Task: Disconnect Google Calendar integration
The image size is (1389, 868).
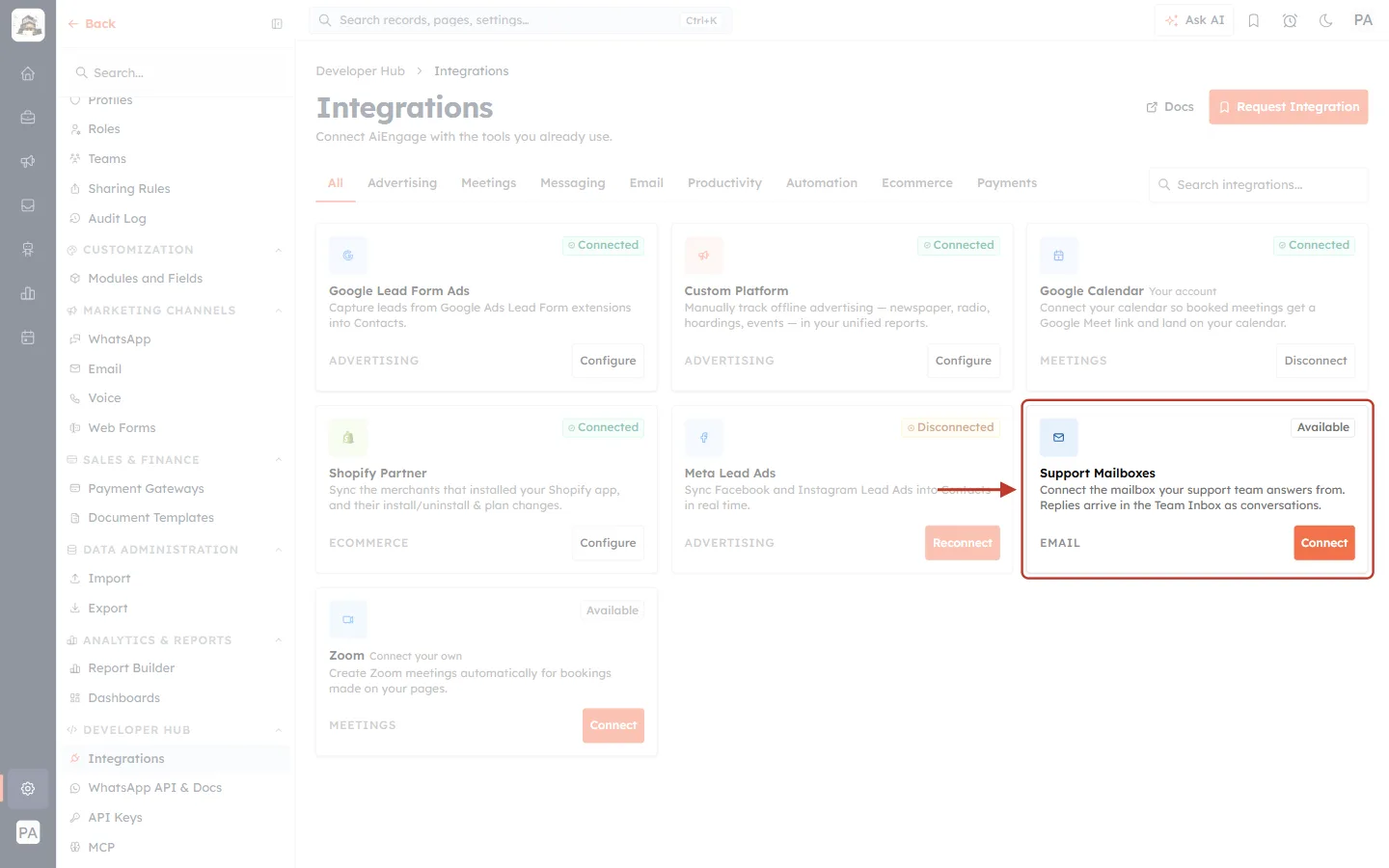Action: 1316,361
